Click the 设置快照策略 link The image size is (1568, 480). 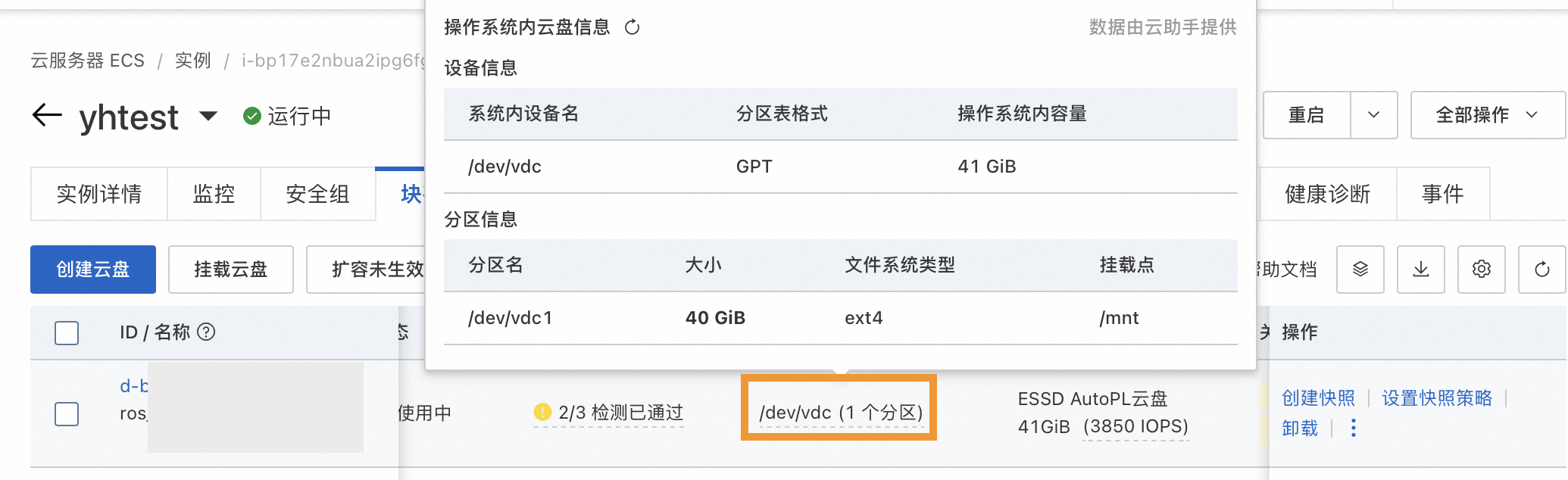pyautogui.click(x=1437, y=398)
